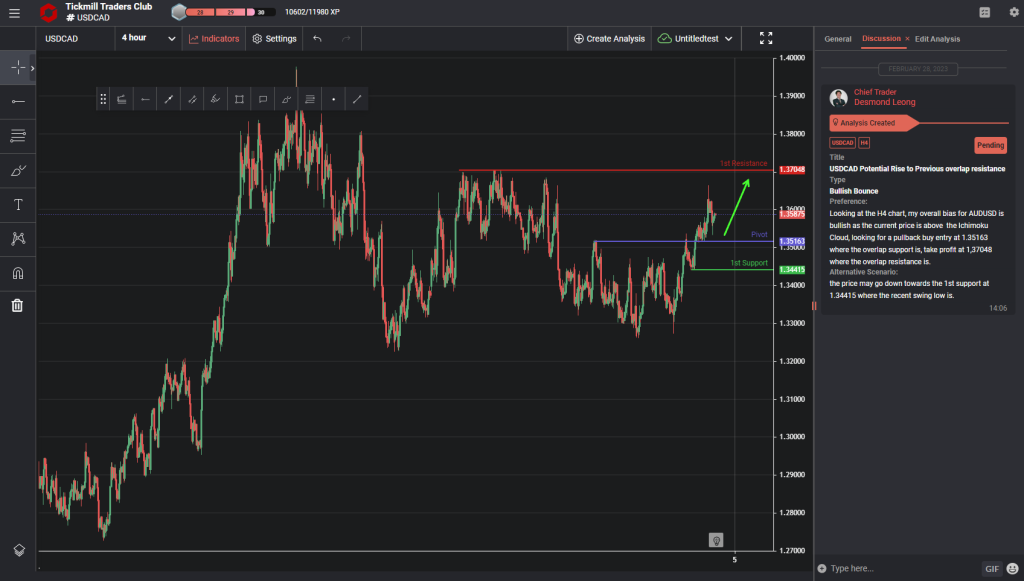Open the comment callout tool in the floating toolbar
The width and height of the screenshot is (1024, 581).
(261, 98)
